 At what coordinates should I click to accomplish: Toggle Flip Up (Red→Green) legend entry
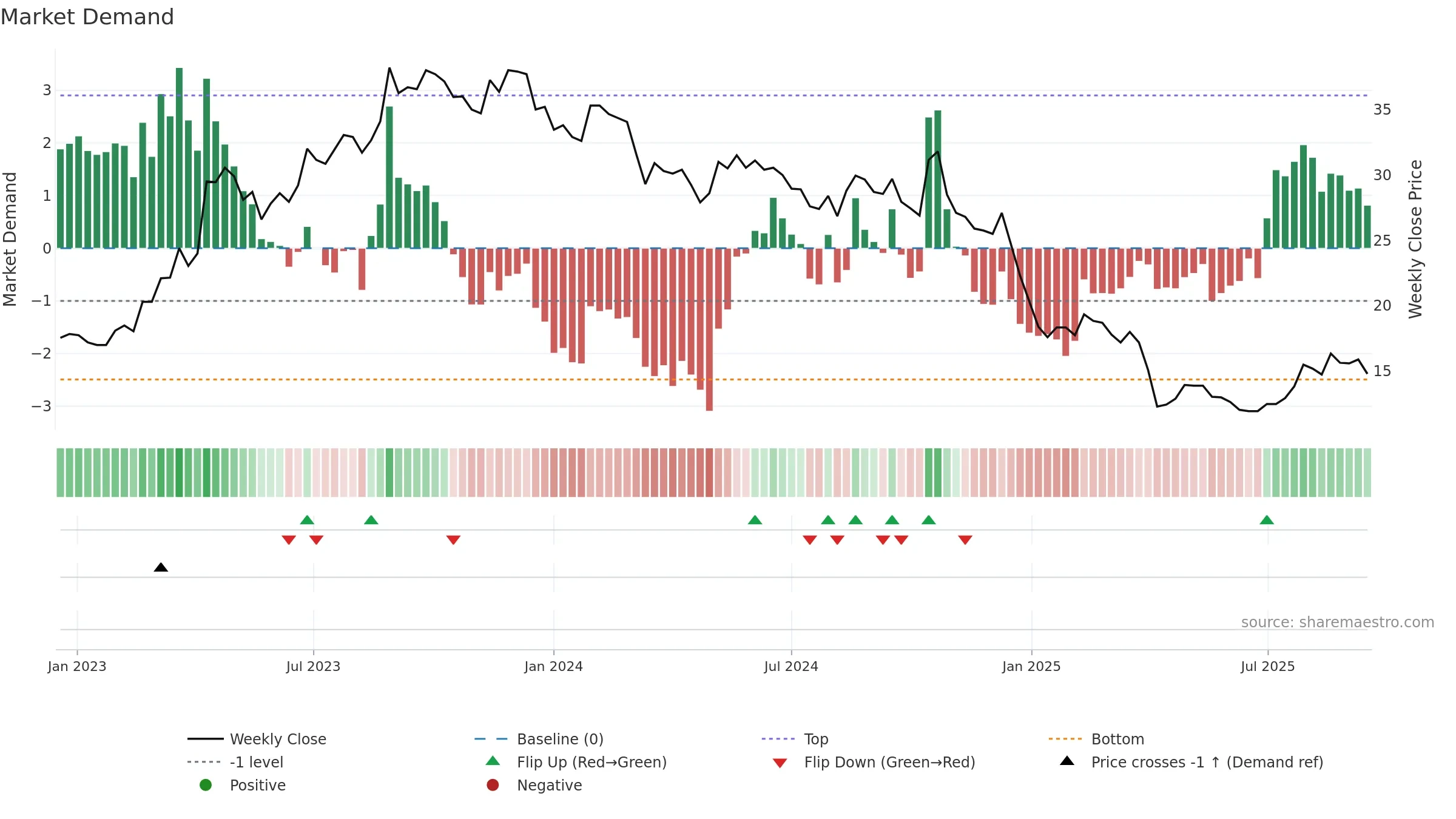coord(576,762)
